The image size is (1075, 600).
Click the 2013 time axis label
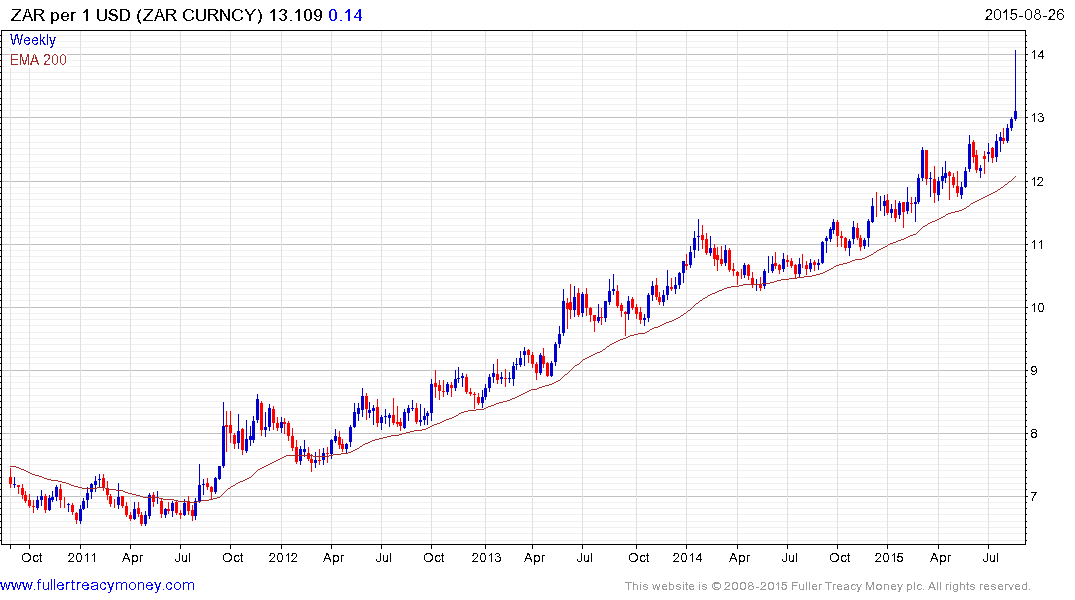click(x=486, y=557)
